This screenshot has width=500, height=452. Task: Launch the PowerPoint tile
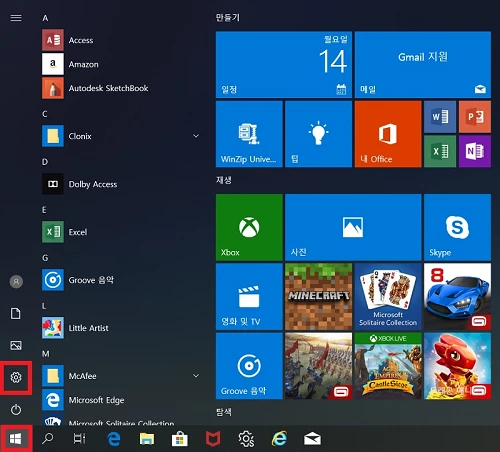[475, 117]
